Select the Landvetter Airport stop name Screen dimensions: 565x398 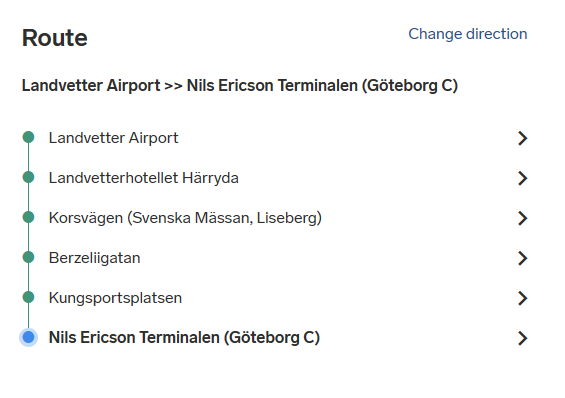pyautogui.click(x=114, y=138)
